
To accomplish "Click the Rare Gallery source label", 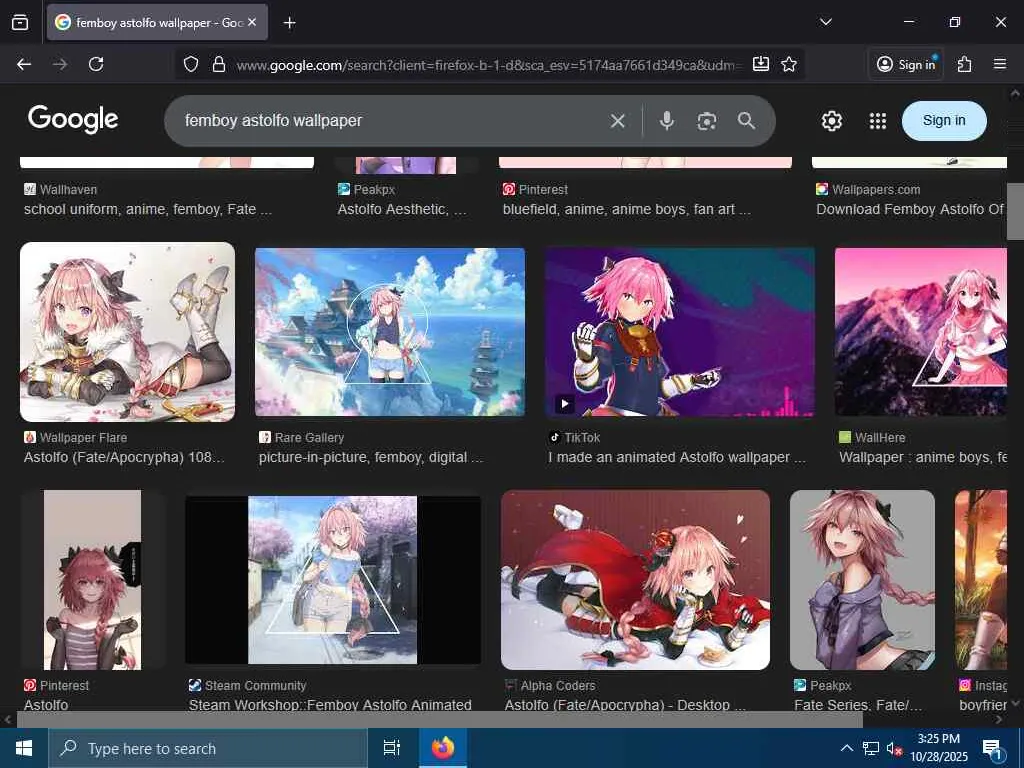I will (309, 438).
